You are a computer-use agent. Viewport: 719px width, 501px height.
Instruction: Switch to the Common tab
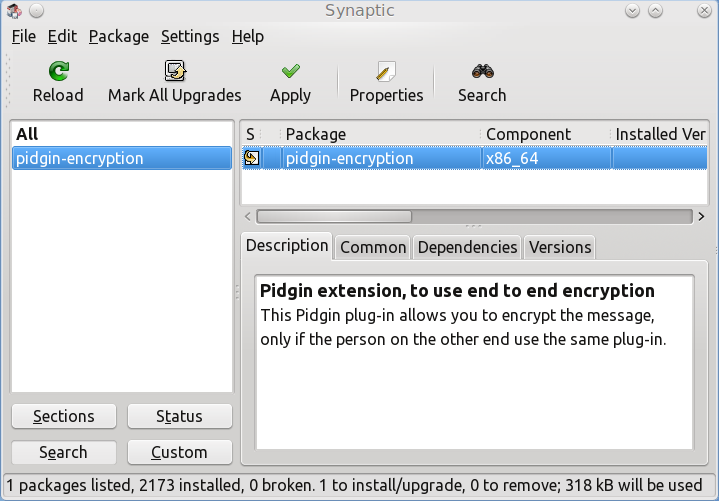(373, 248)
